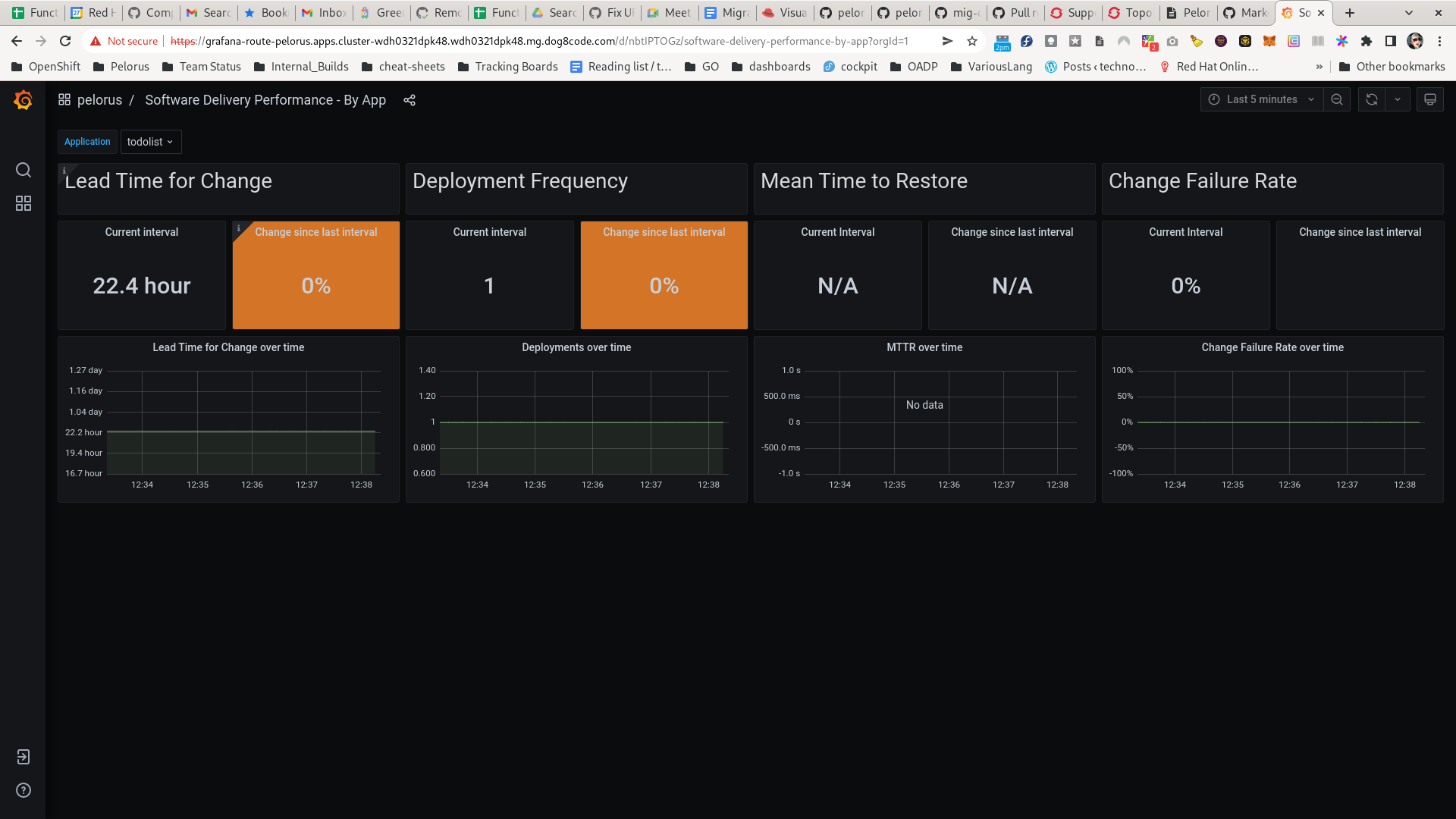The height and width of the screenshot is (819, 1456).
Task: Open the MTTR over time panel title
Action: click(x=924, y=347)
